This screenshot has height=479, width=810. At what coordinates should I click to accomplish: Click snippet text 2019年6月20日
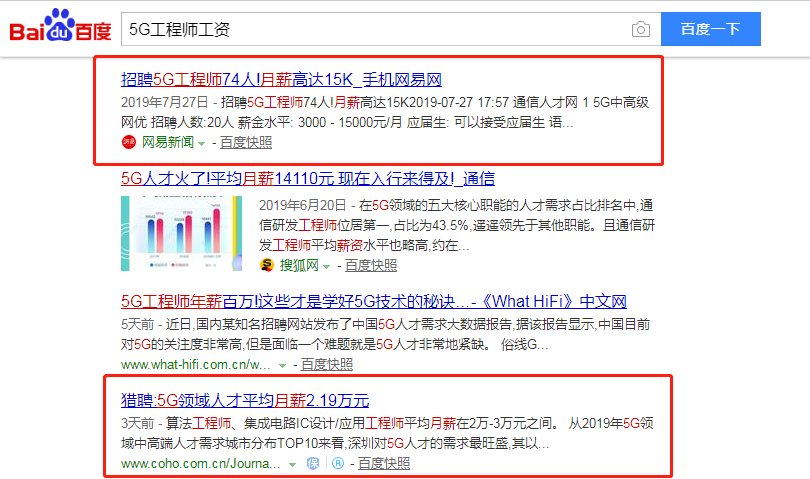tap(302, 206)
